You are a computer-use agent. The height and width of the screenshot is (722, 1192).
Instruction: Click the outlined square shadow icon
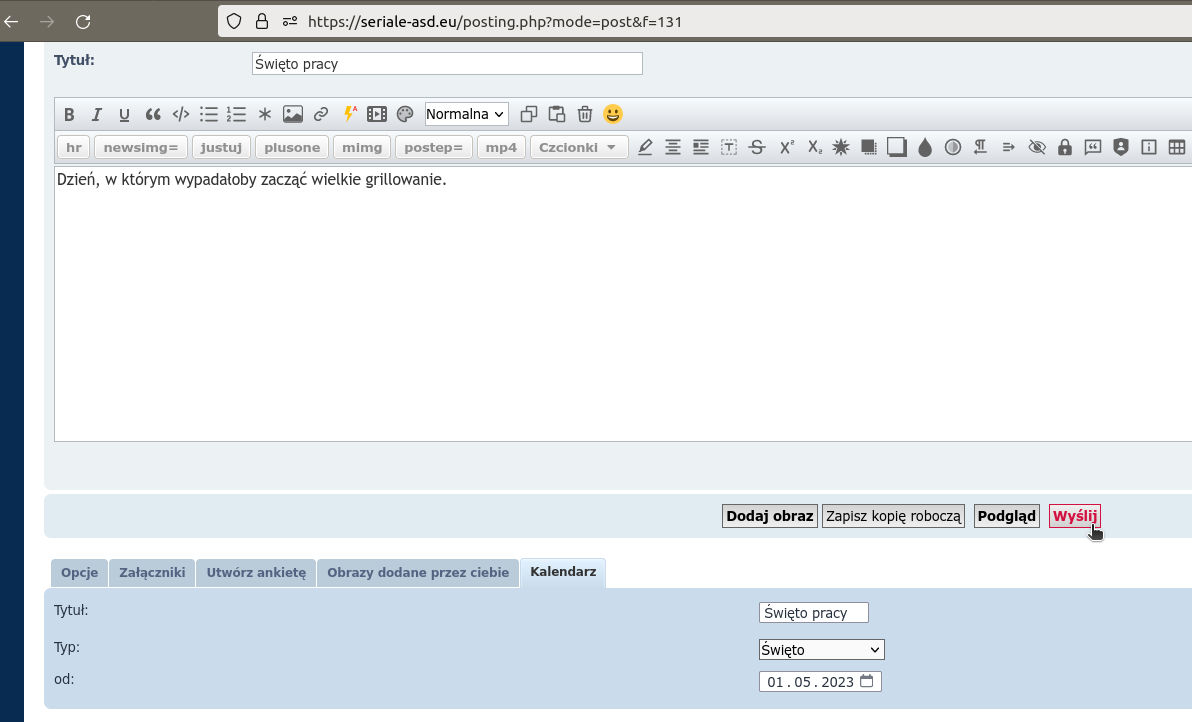tap(897, 147)
